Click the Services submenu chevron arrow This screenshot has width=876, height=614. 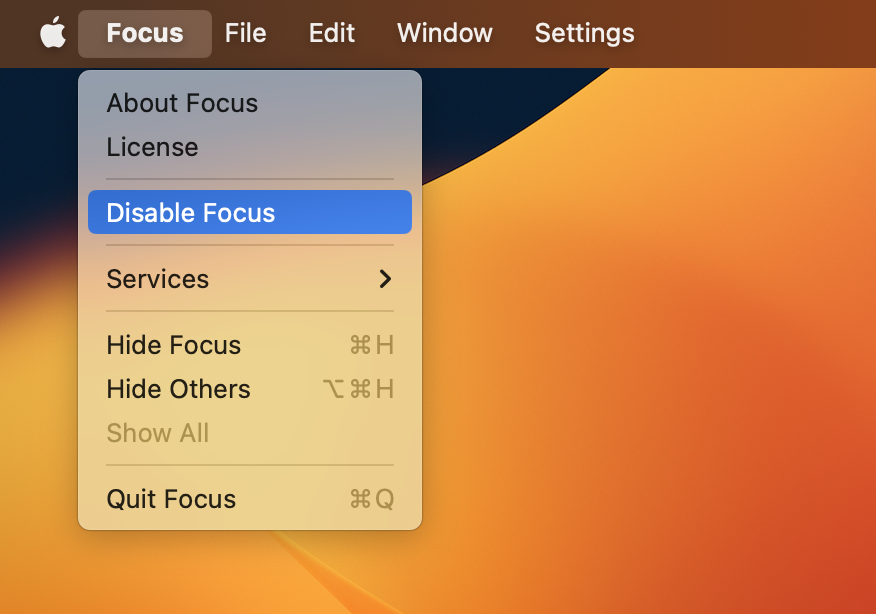385,279
